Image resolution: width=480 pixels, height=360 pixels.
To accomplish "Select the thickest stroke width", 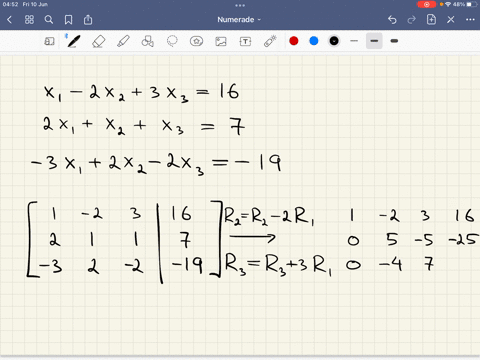I will click(394, 41).
